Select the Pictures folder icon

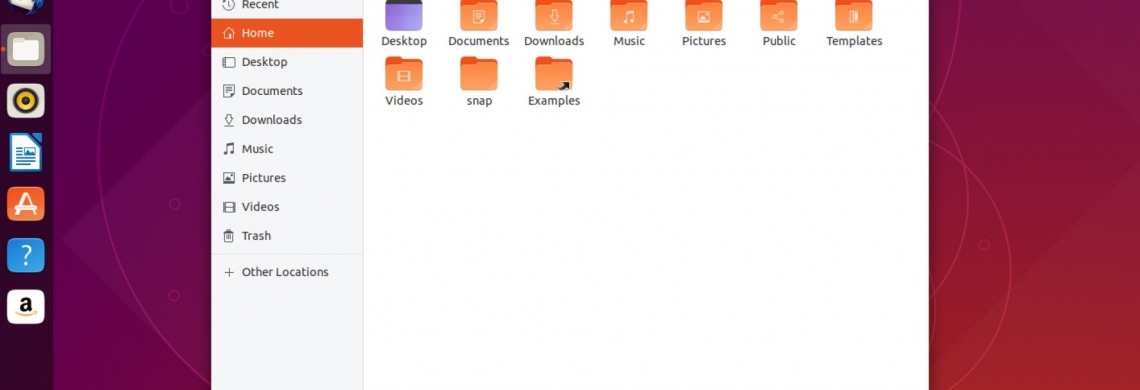pos(704,16)
